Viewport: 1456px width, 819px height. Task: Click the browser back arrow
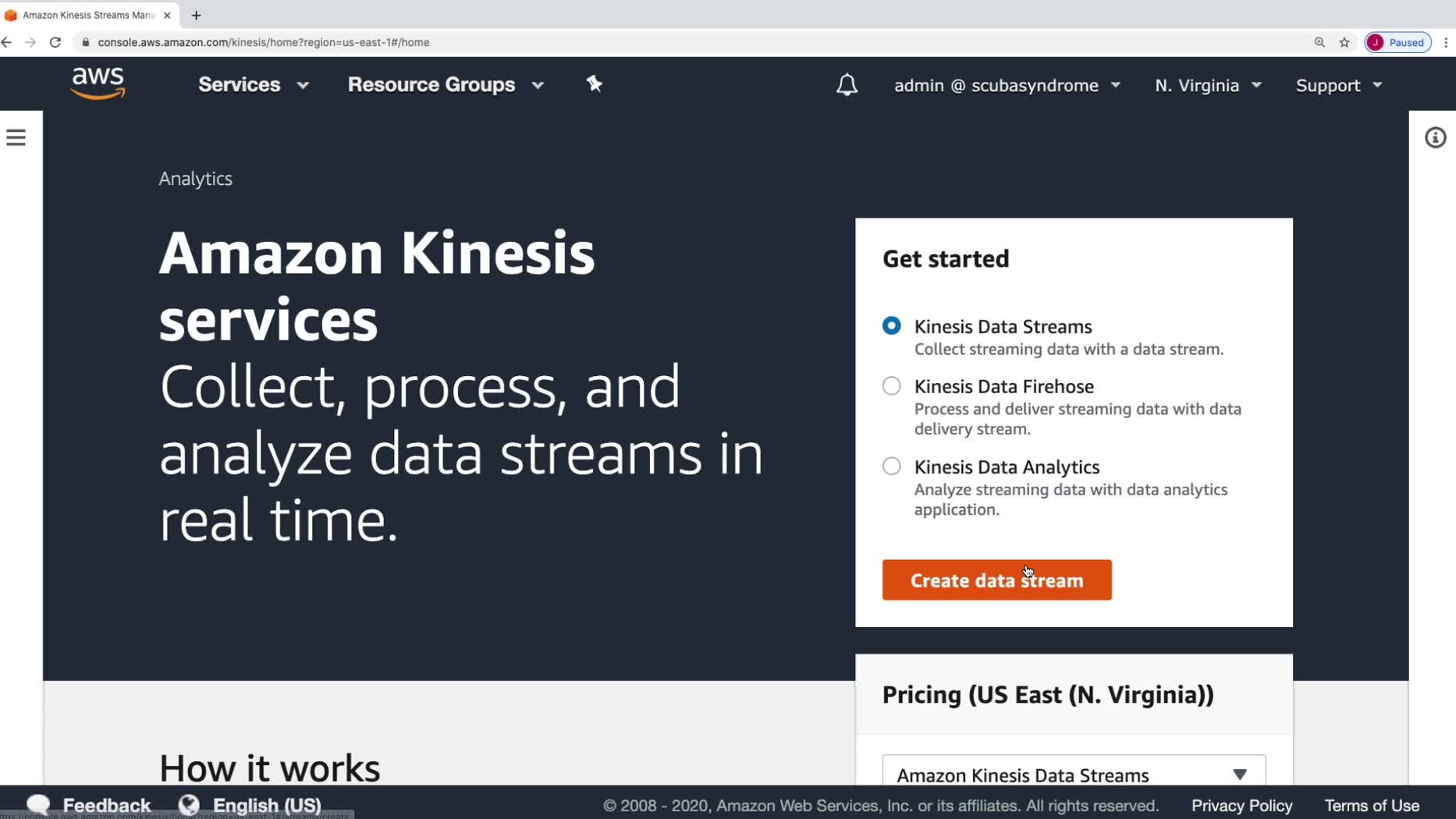pos(7,42)
